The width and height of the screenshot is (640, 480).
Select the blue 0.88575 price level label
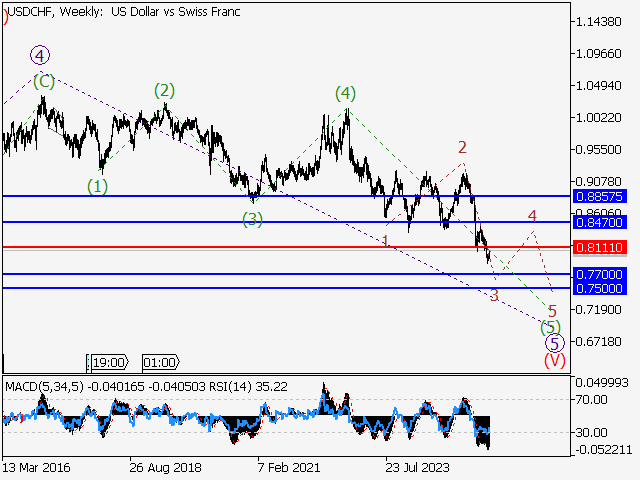click(x=600, y=197)
